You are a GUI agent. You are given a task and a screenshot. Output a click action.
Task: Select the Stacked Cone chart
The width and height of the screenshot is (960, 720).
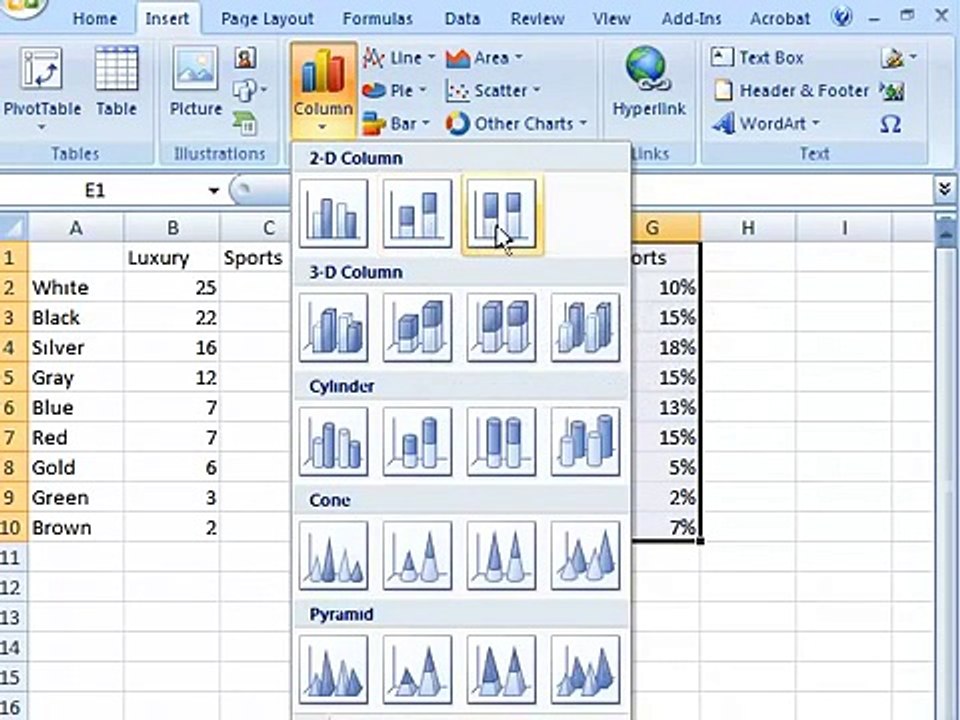417,555
